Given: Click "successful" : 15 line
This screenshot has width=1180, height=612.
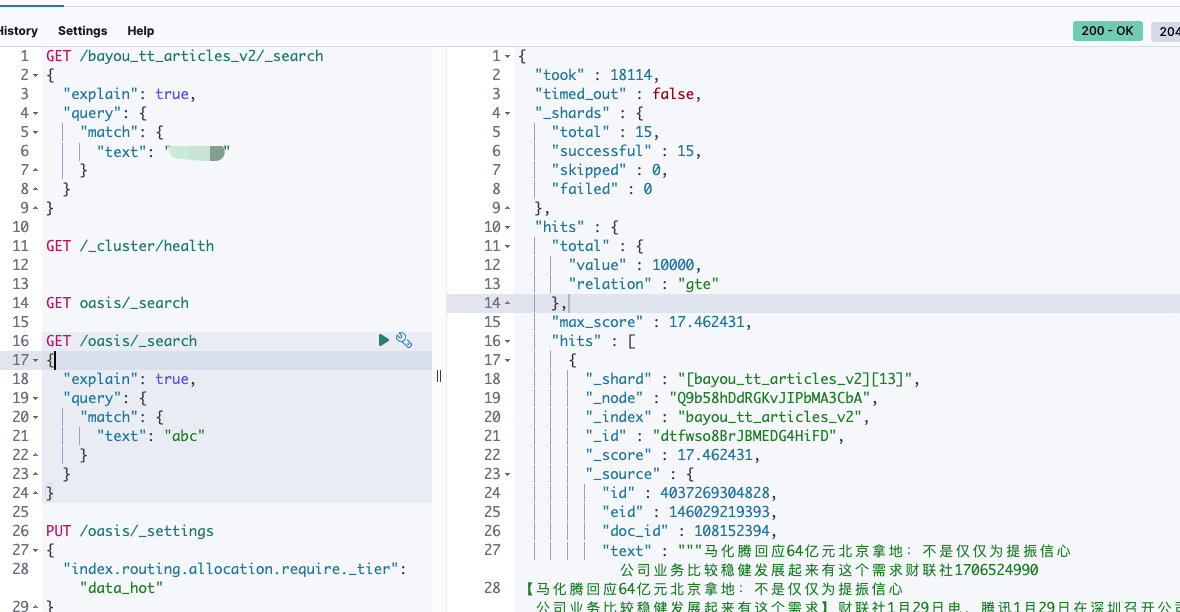Looking at the screenshot, I should (x=625, y=151).
